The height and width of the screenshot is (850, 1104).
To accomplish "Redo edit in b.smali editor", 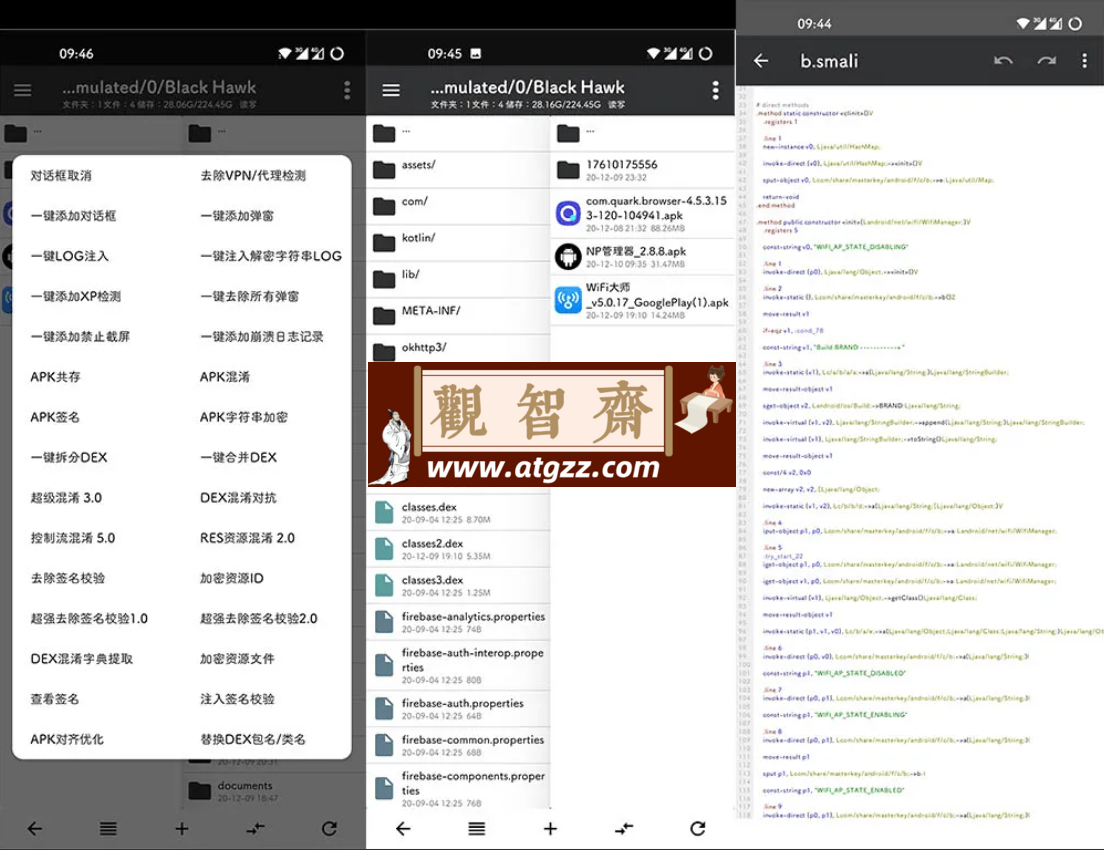I will pos(1046,61).
